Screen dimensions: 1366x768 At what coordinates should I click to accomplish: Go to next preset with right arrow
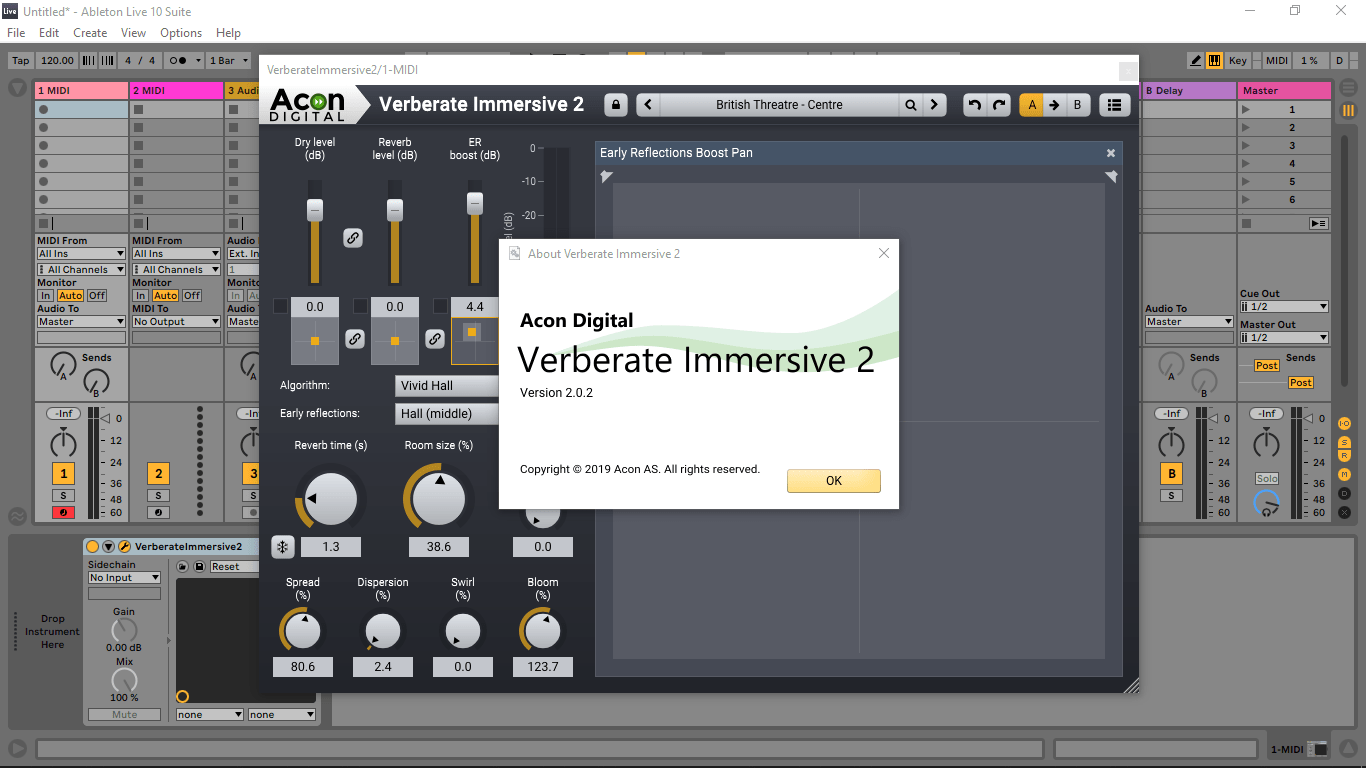934,104
